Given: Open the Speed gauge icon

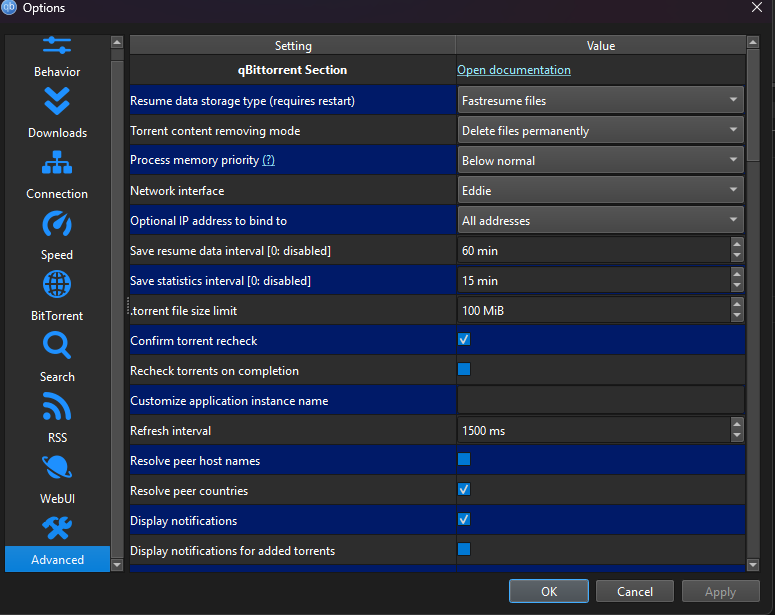Looking at the screenshot, I should point(57,223).
